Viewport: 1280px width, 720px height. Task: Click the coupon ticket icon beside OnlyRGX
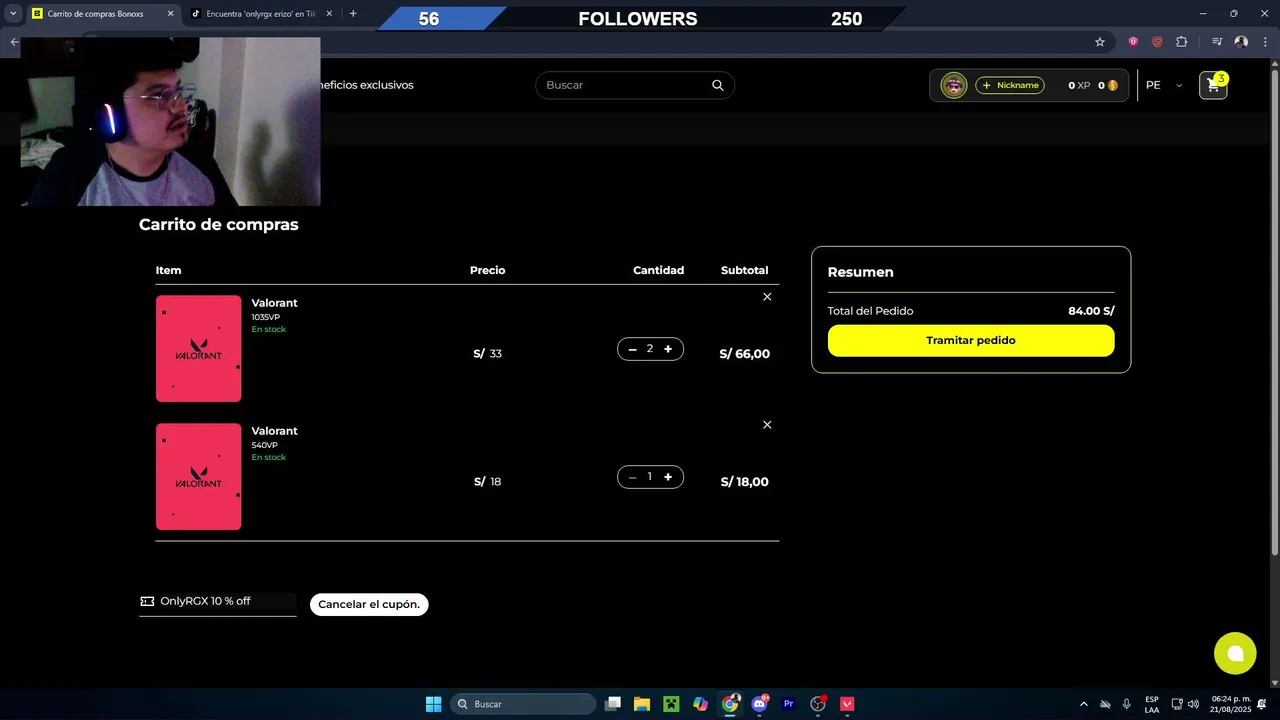pyautogui.click(x=147, y=601)
